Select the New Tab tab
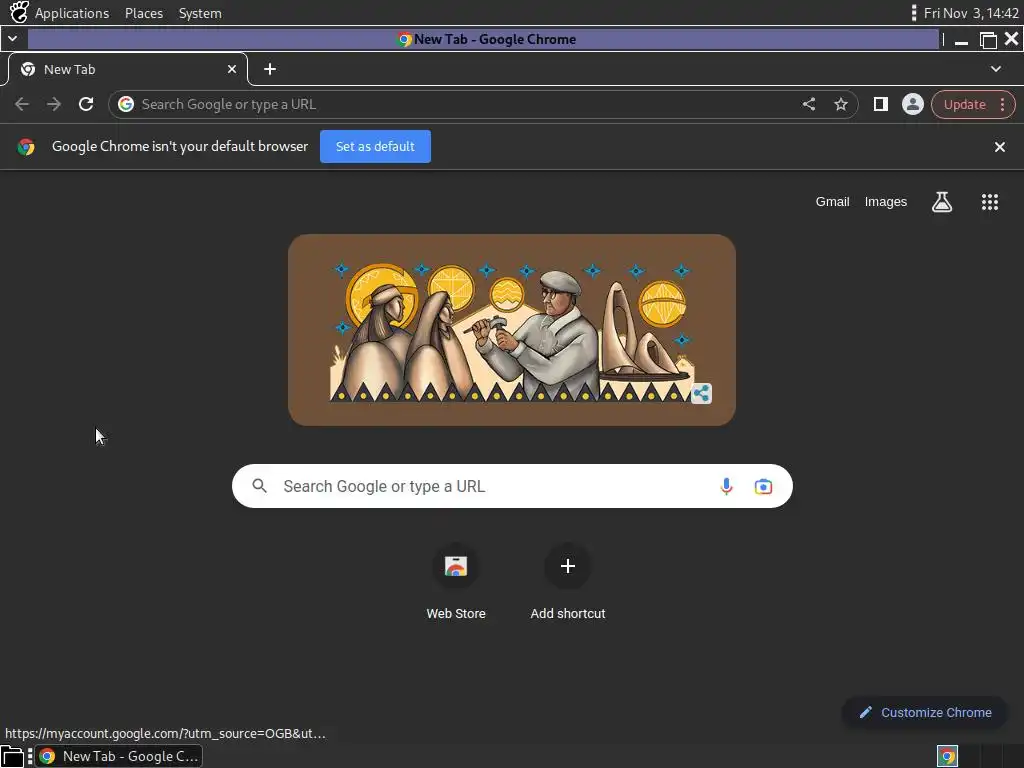The width and height of the screenshot is (1024, 768). pyautogui.click(x=127, y=69)
